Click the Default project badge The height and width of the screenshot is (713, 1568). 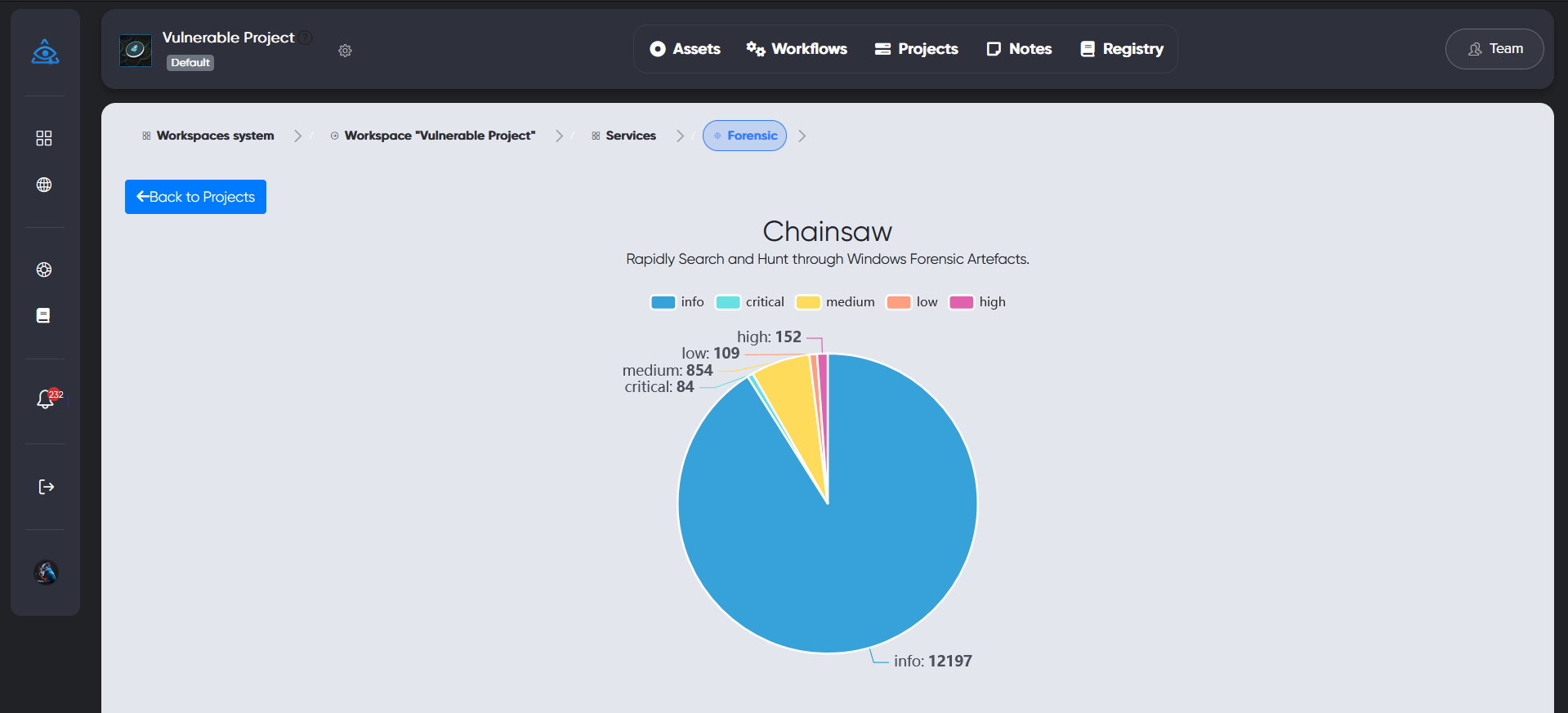point(190,63)
